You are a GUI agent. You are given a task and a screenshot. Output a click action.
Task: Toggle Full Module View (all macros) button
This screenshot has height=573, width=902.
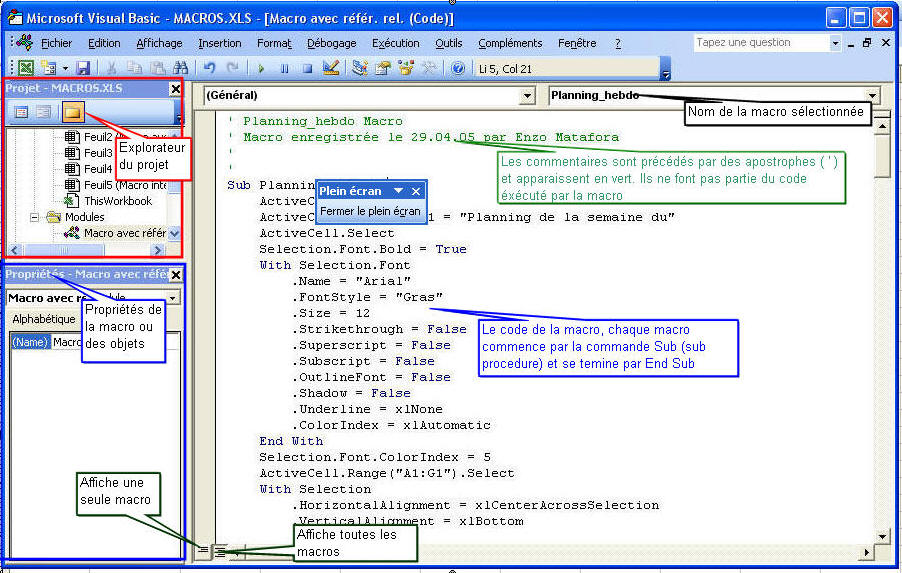[220, 552]
